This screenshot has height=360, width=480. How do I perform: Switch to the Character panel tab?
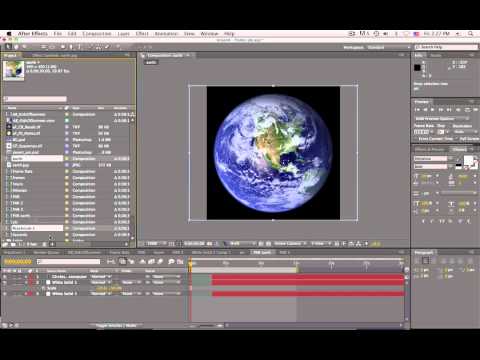pos(460,149)
